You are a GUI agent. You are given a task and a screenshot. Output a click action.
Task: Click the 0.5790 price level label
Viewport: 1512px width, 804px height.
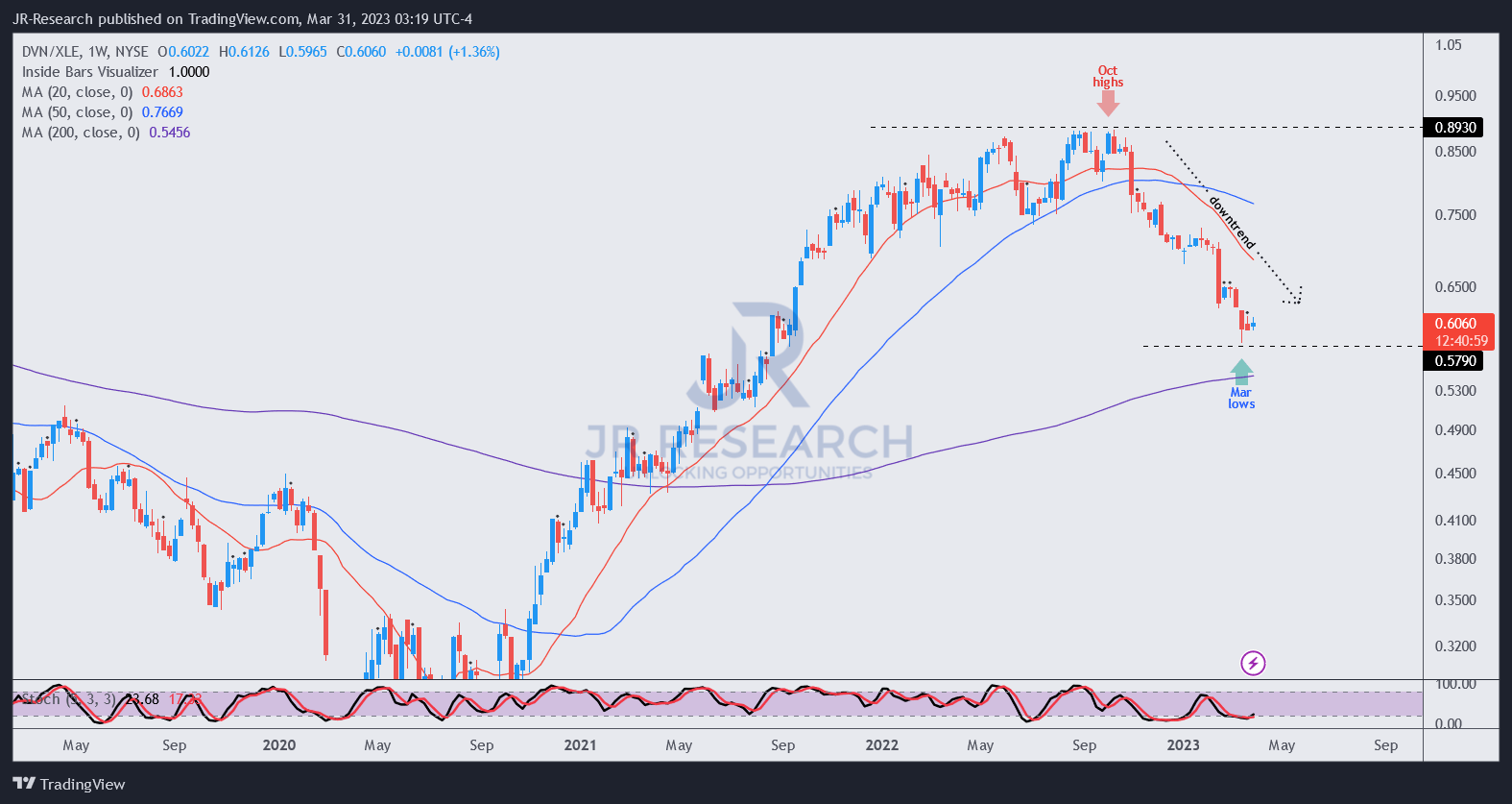(x=1455, y=361)
